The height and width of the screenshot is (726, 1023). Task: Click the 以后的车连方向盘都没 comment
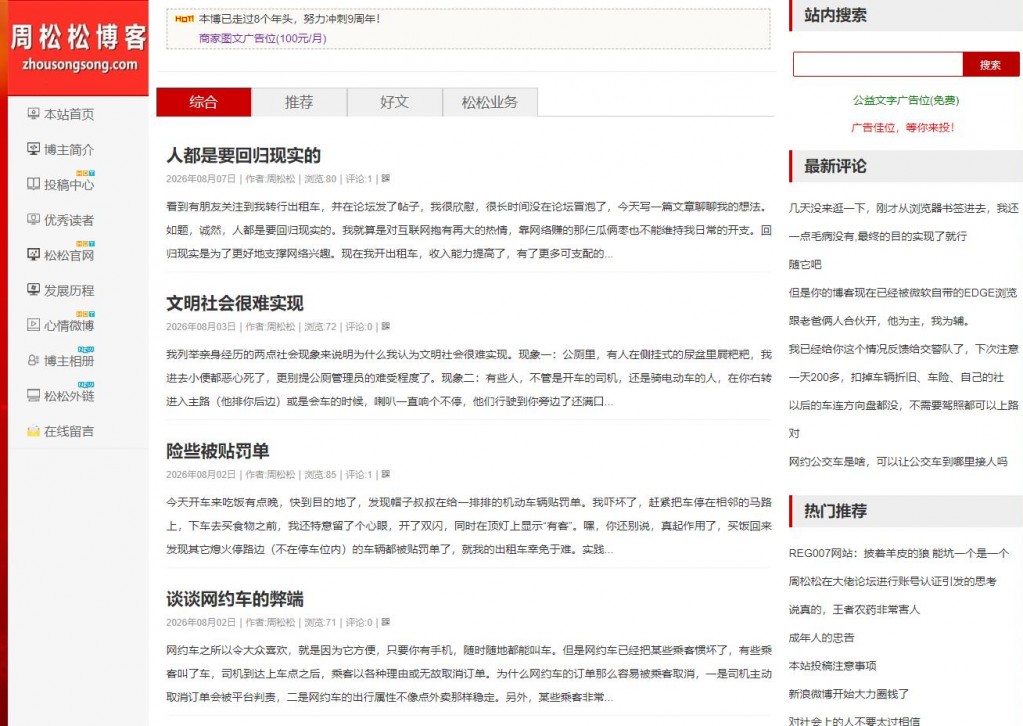904,405
